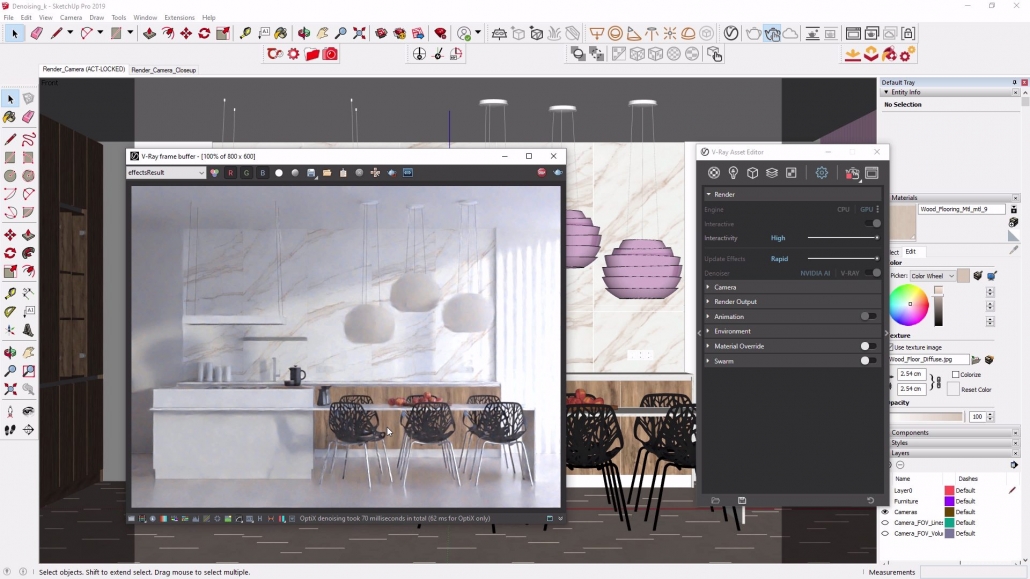
Task: Open the Geometry panel in V-Ray Asset Editor
Action: [x=753, y=172]
